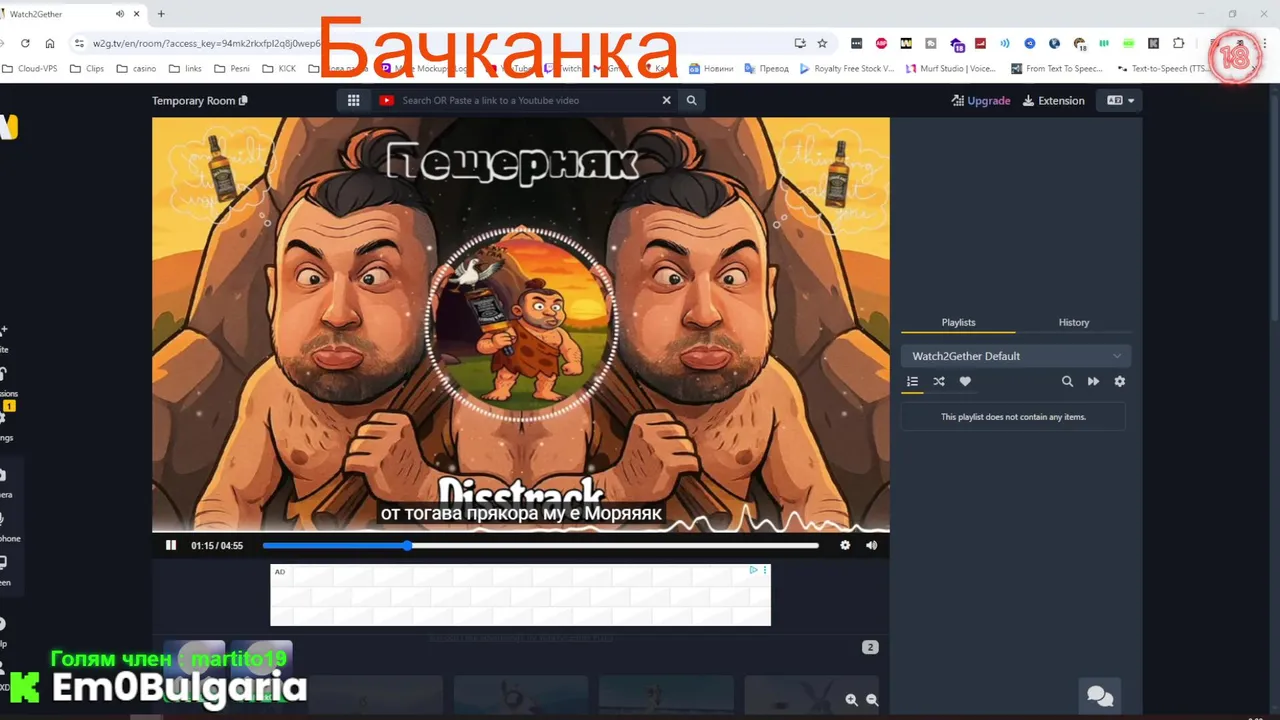Mute the Watch2Gether browser tab audio
Viewport: 1280px width, 720px height.
[x=120, y=14]
